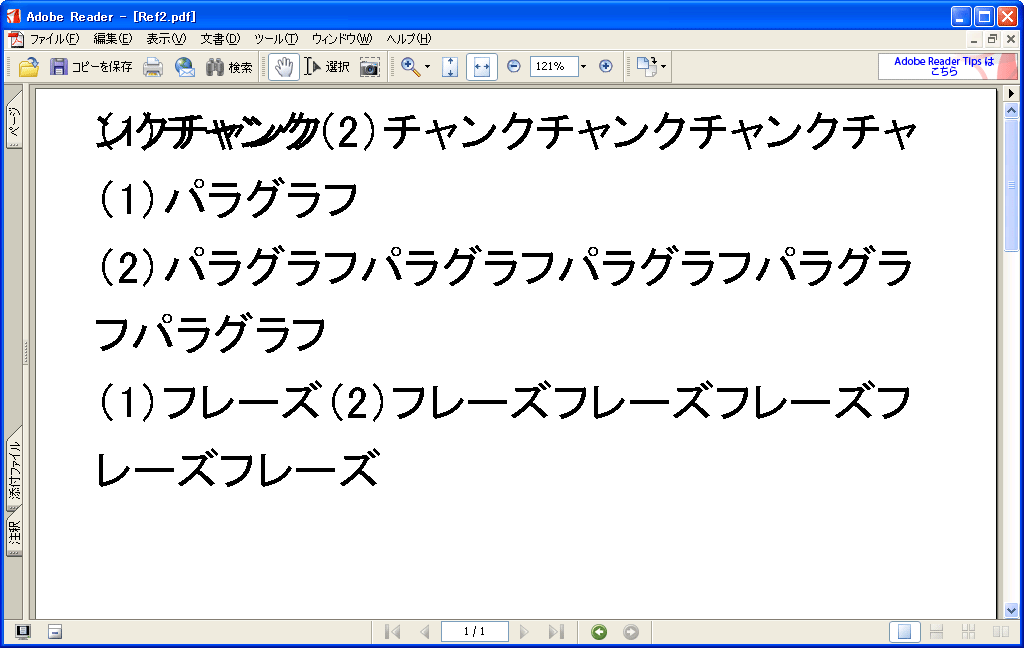Click the Zoom Out minus icon
This screenshot has height=648, width=1024.
513,66
